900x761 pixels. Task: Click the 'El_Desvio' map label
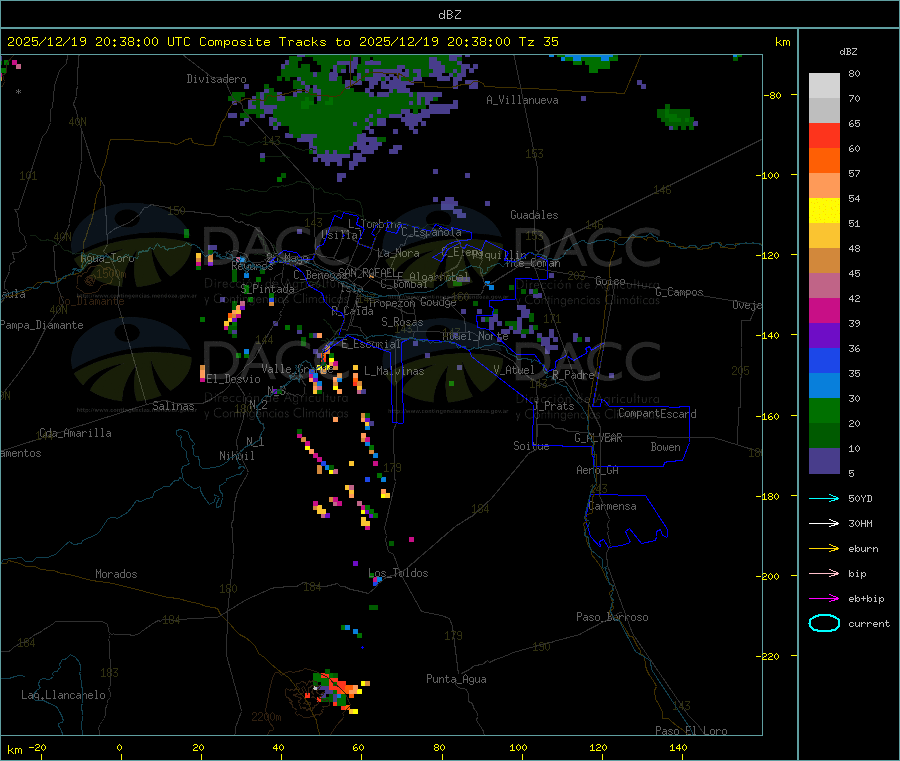click(x=234, y=379)
